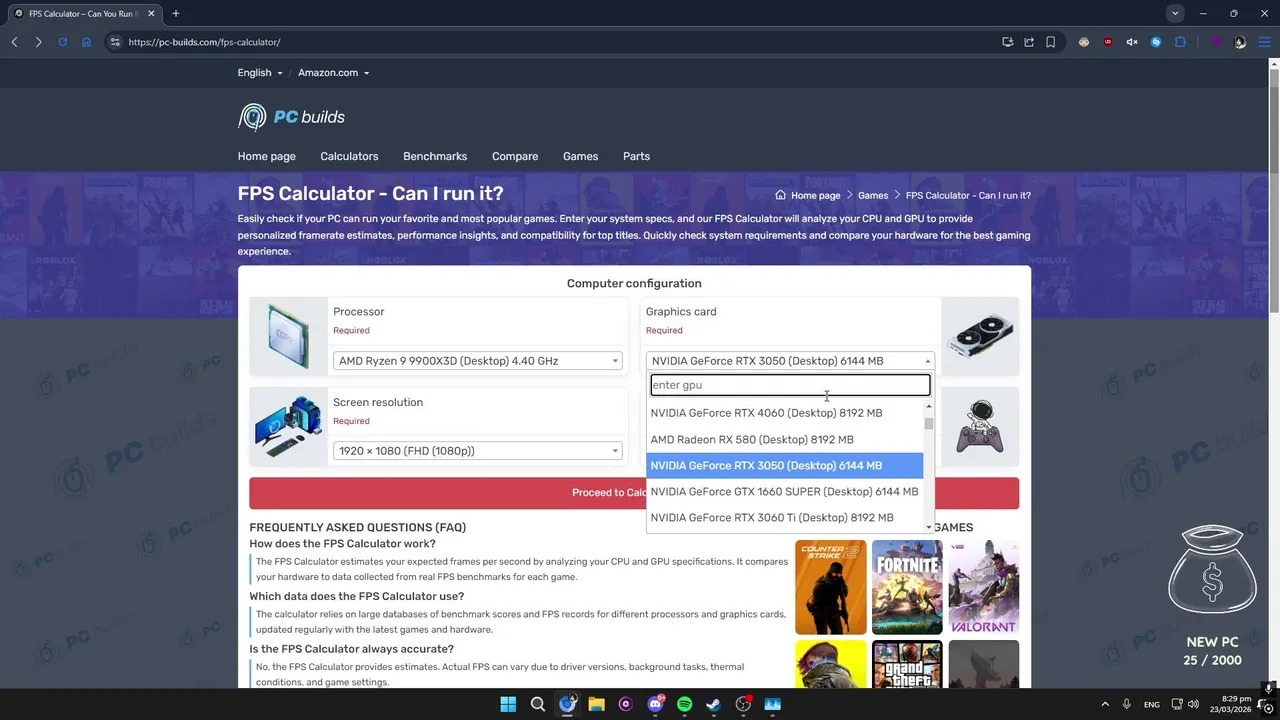Viewport: 1280px width, 720px height.
Task: Click the GPU list scroll down arrow
Action: 929,527
